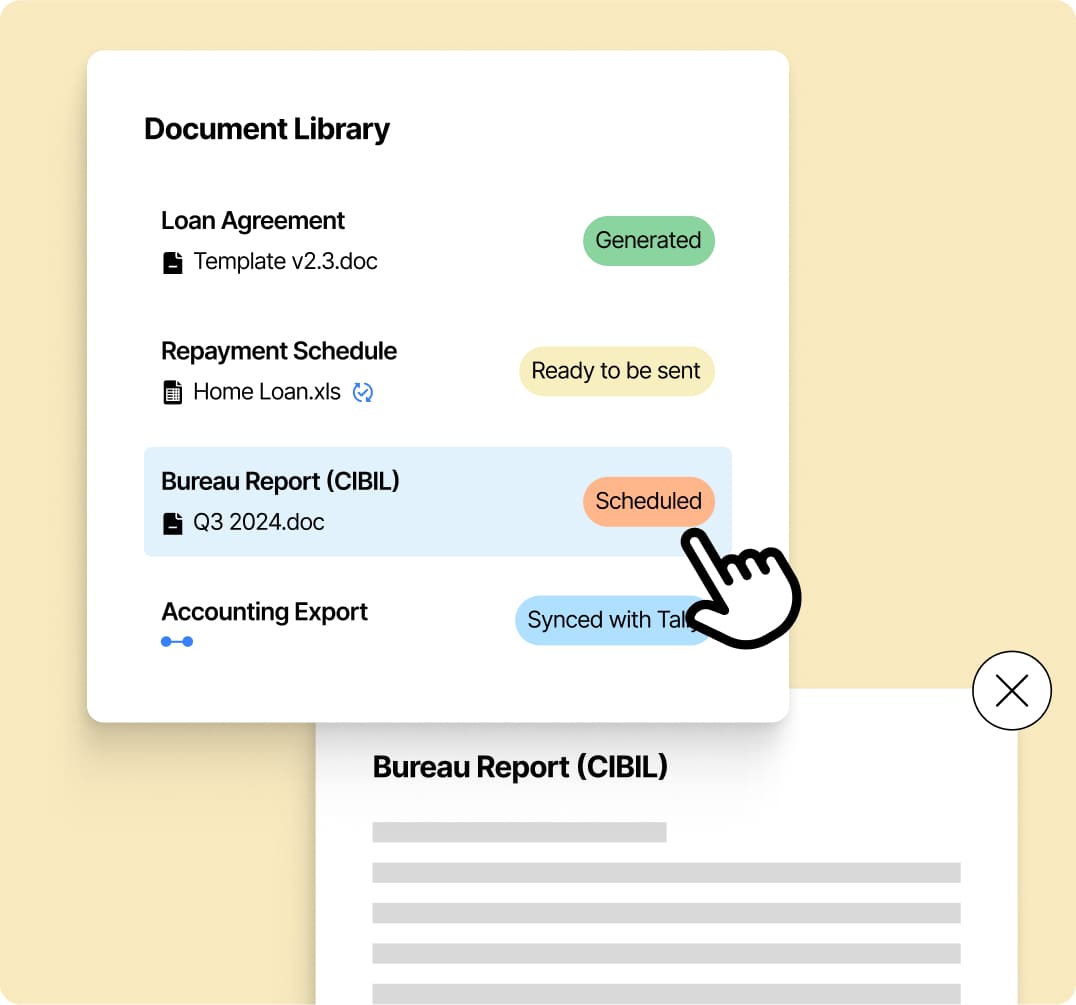
Task: Open the Q3 2024.doc file icon
Action: pyautogui.click(x=172, y=521)
